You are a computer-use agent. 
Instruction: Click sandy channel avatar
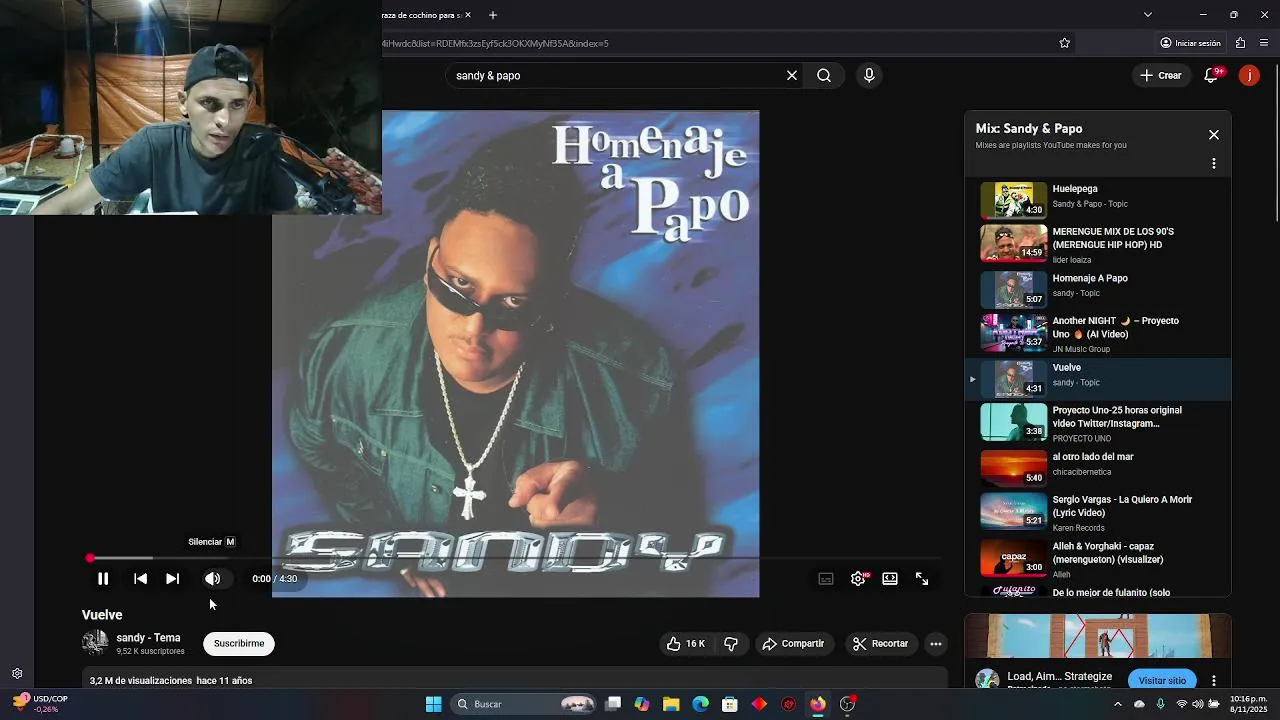pos(95,643)
